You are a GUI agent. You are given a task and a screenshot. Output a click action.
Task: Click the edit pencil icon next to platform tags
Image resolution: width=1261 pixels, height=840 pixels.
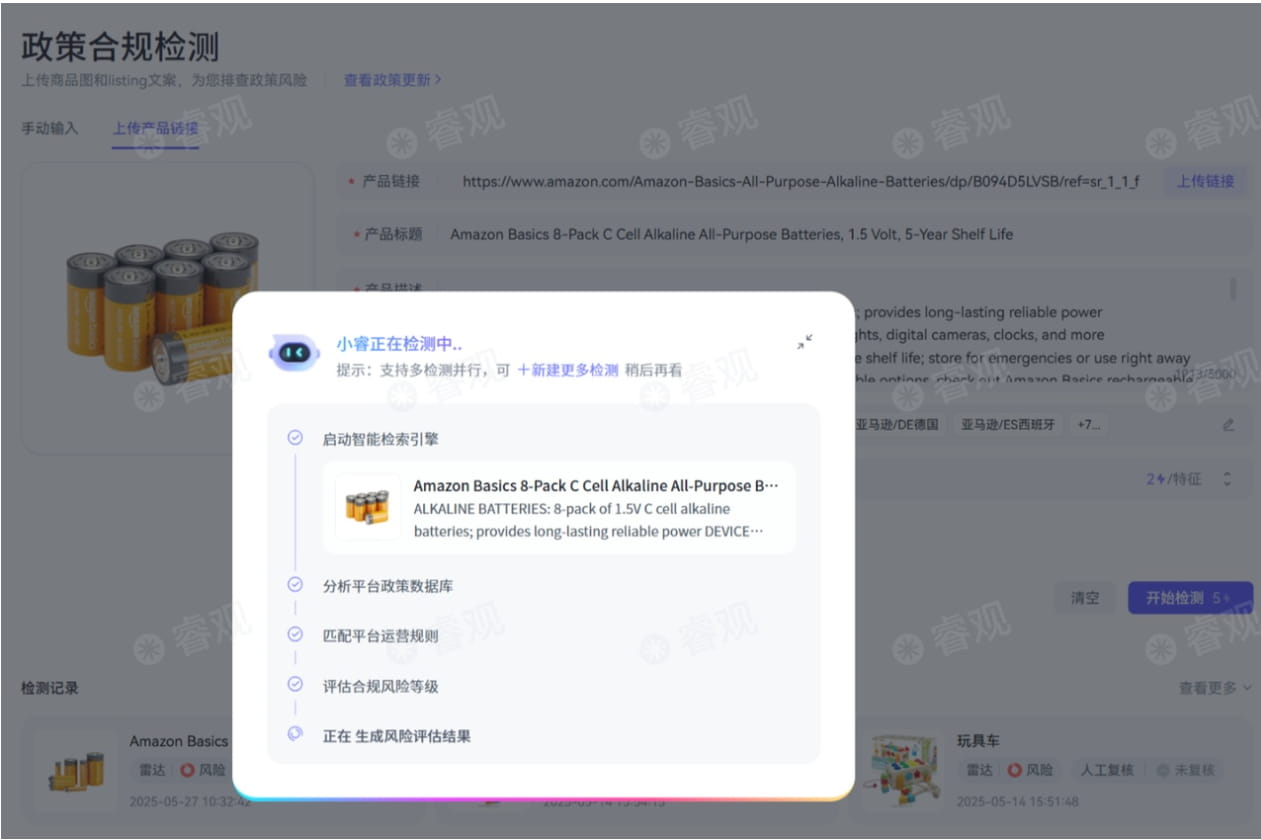(1228, 425)
